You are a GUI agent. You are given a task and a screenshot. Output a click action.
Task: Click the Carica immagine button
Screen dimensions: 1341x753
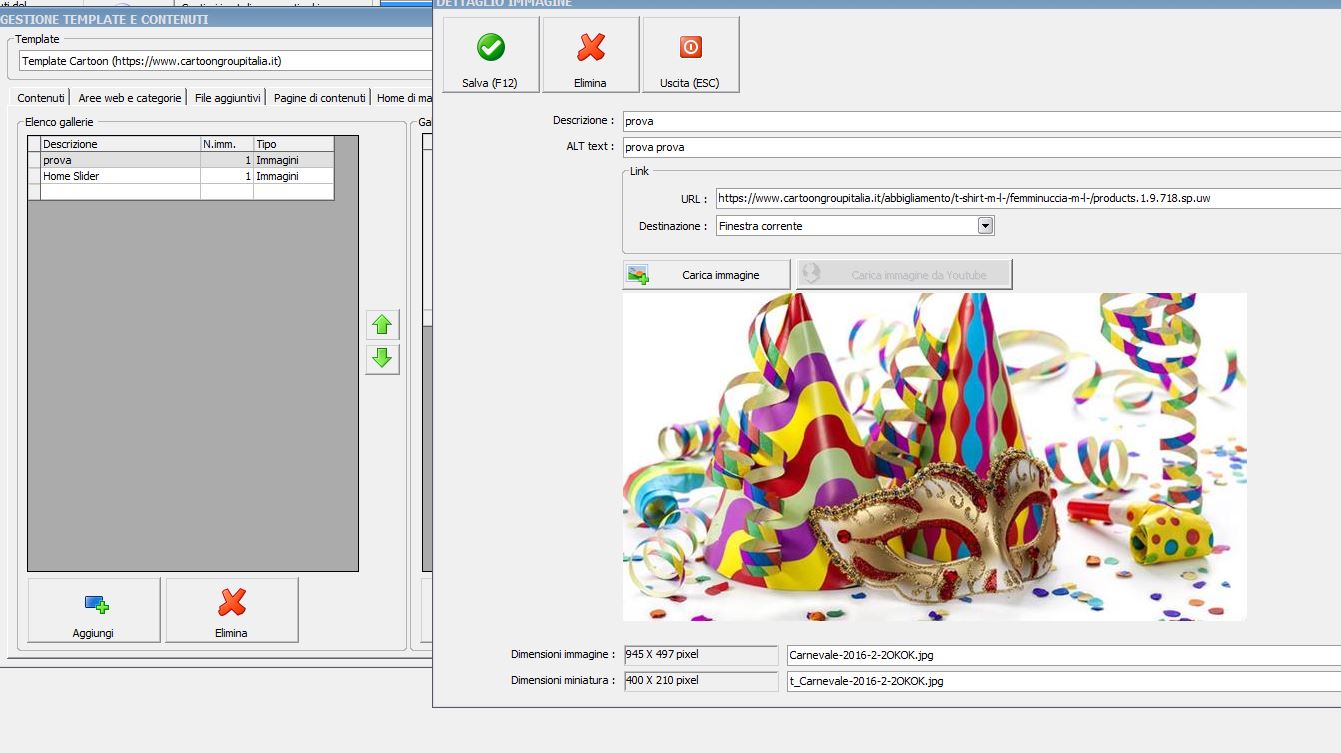706,275
